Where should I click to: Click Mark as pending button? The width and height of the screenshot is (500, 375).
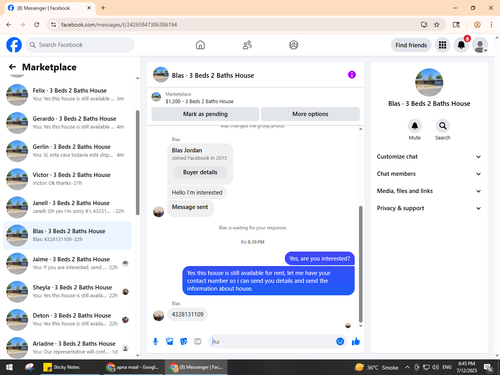pyautogui.click(x=205, y=114)
